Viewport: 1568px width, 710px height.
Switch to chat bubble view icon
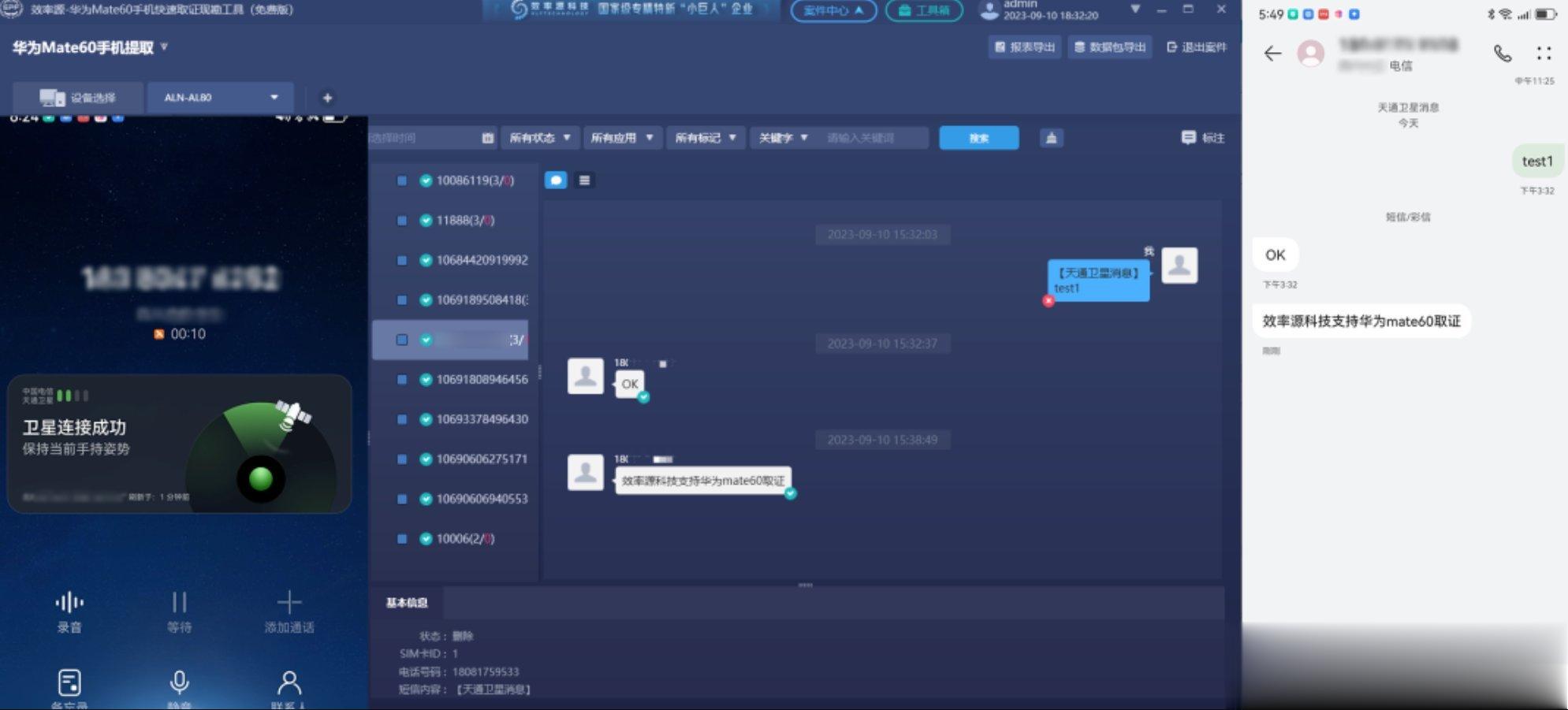click(x=556, y=180)
